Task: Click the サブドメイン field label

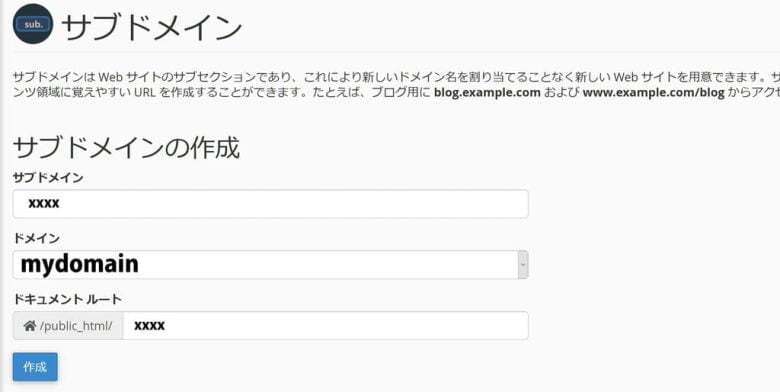Action: click(x=48, y=178)
